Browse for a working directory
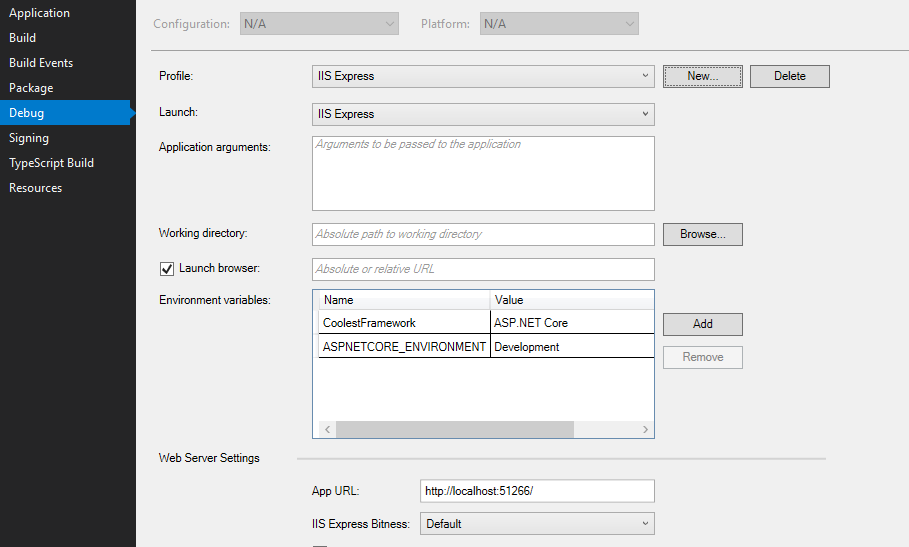This screenshot has width=909, height=547. tap(703, 234)
